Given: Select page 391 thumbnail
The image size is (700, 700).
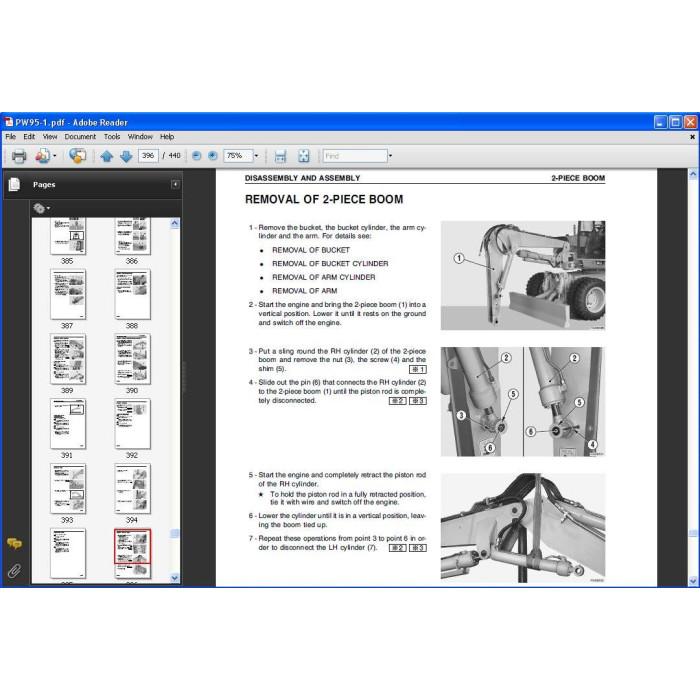Looking at the screenshot, I should pos(68,424).
